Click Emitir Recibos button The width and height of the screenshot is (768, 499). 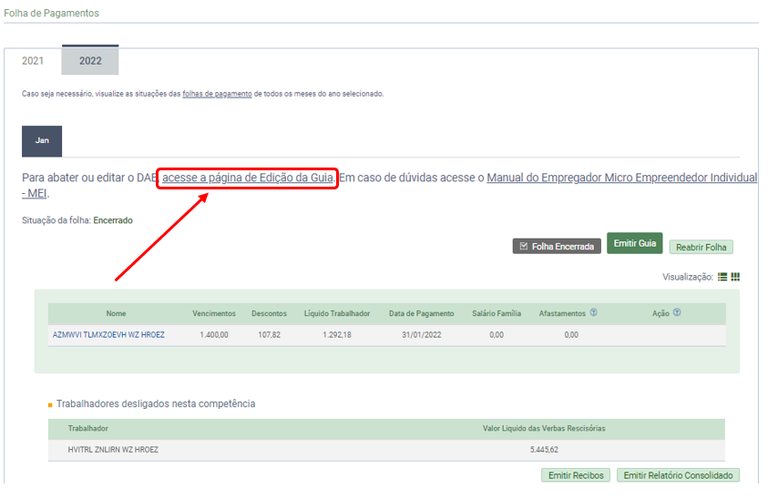tap(575, 475)
